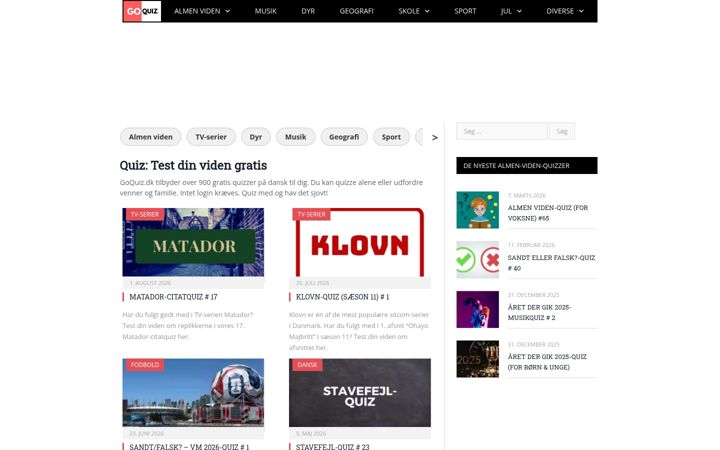This screenshot has height=450, width=720.
Task: Open Almen Viden-Quiz (For Voksne) #65 link
Action: click(x=548, y=213)
